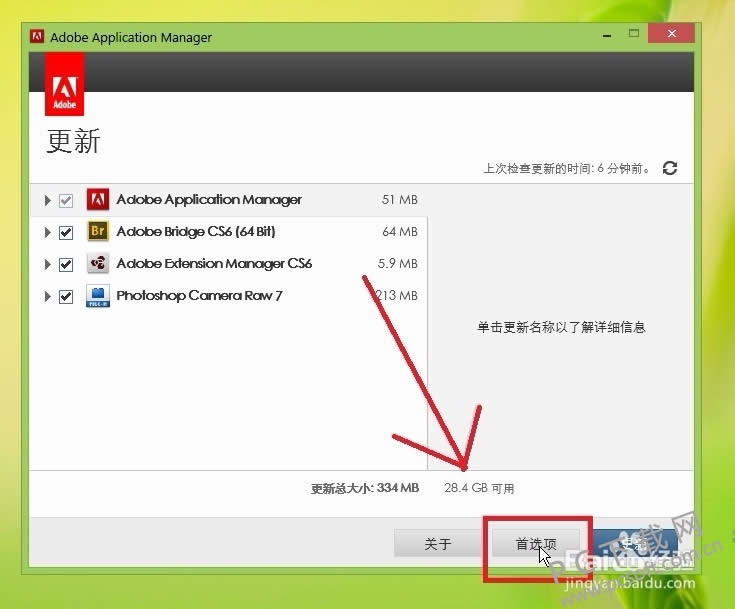The width and height of the screenshot is (735, 609).
Task: Click the 上次检查更新的时间 status text
Action: point(567,168)
